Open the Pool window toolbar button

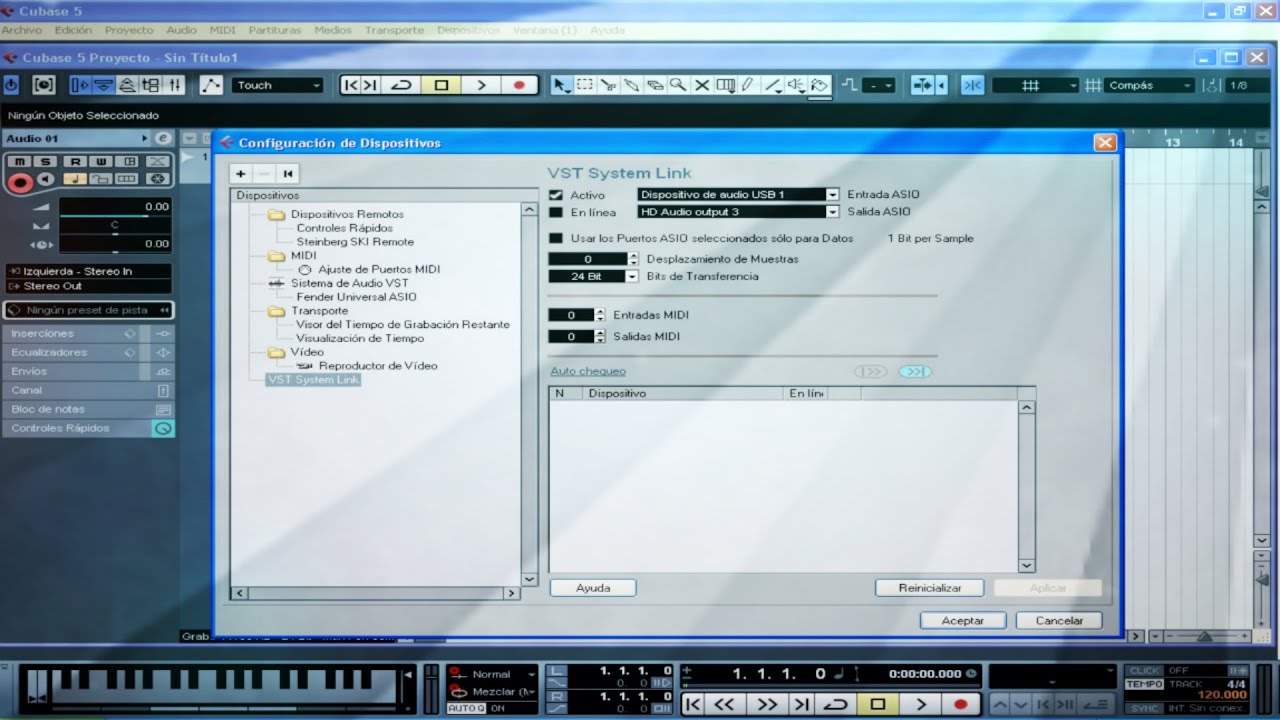(x=151, y=85)
